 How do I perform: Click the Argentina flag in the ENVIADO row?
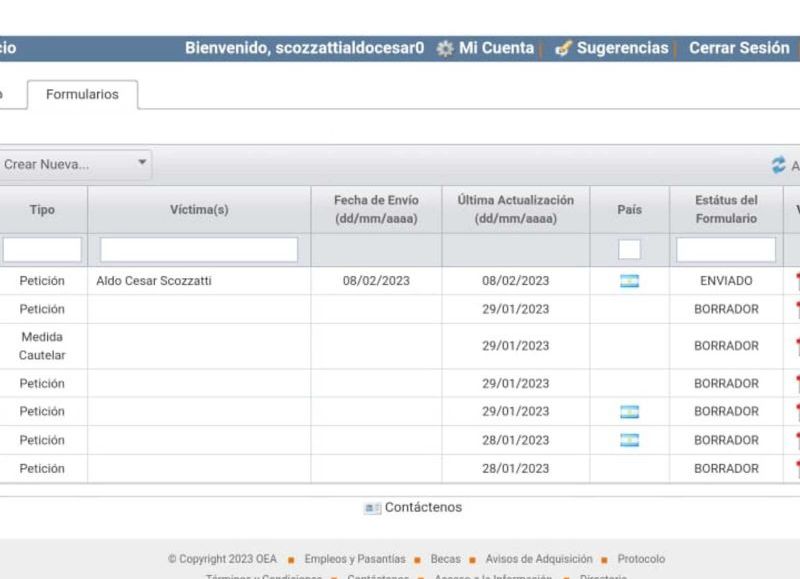pos(629,282)
